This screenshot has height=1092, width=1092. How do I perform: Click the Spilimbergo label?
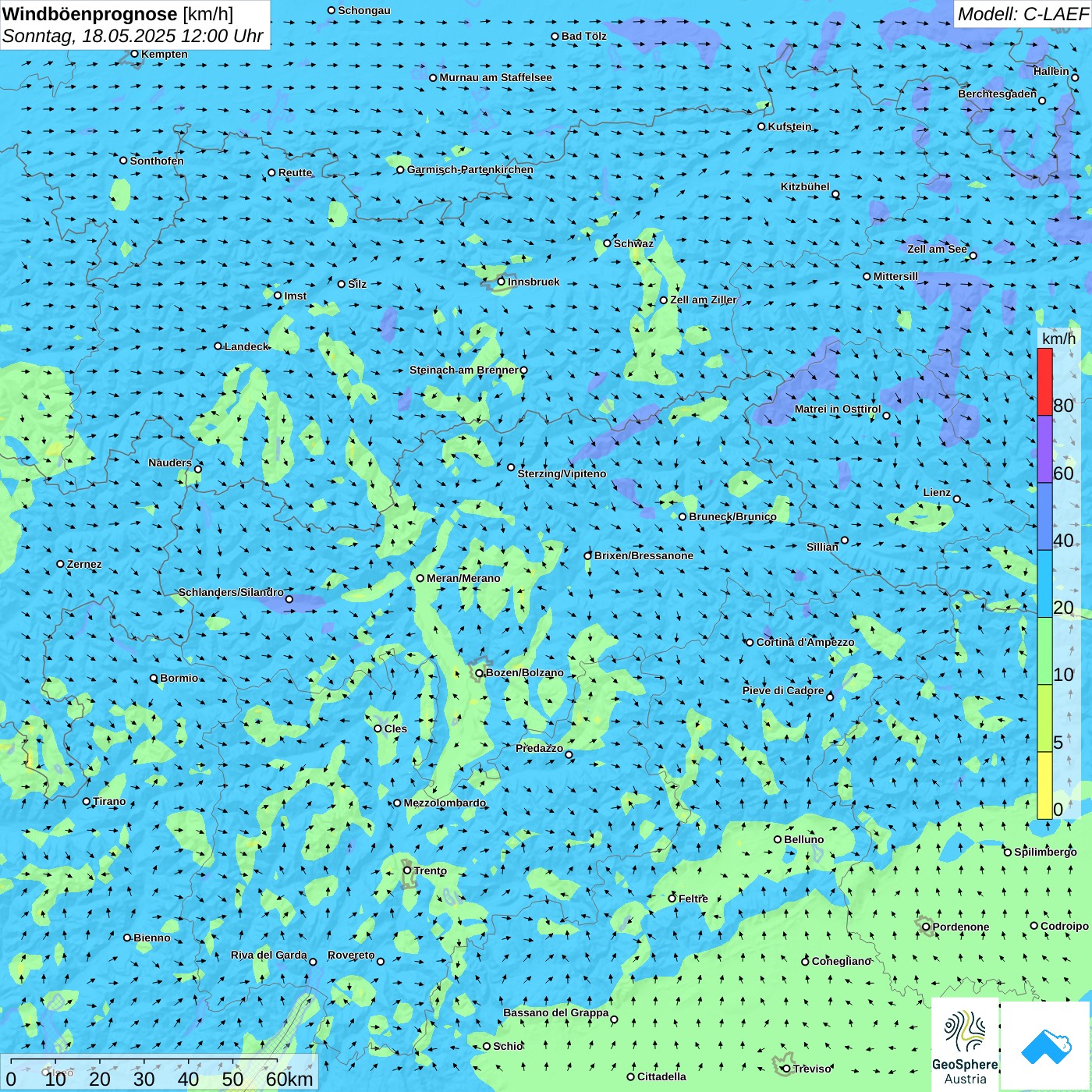(1045, 852)
